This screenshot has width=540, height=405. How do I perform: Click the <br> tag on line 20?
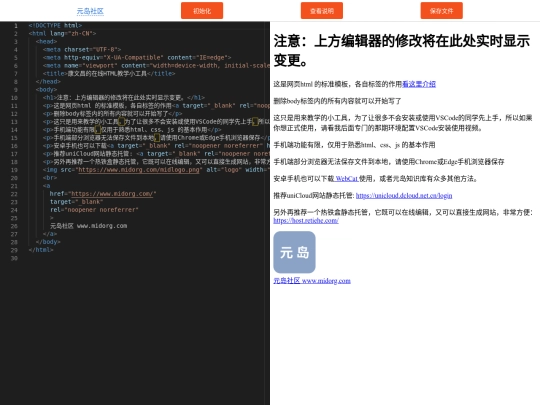(50, 178)
